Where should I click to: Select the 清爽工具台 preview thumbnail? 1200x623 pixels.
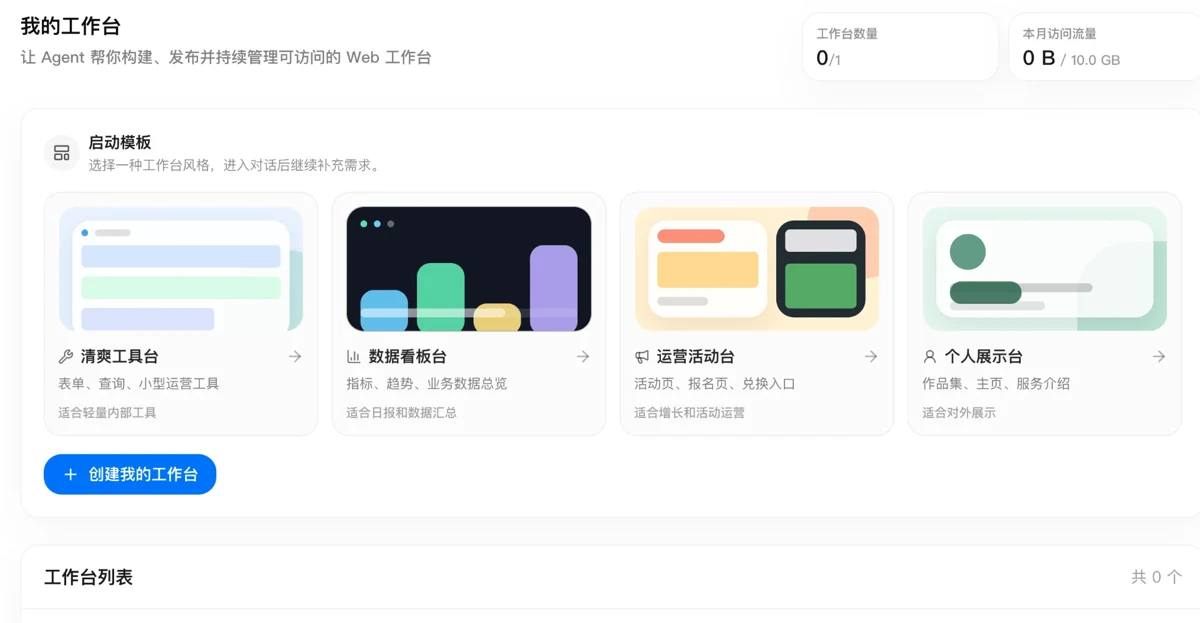coord(181,269)
